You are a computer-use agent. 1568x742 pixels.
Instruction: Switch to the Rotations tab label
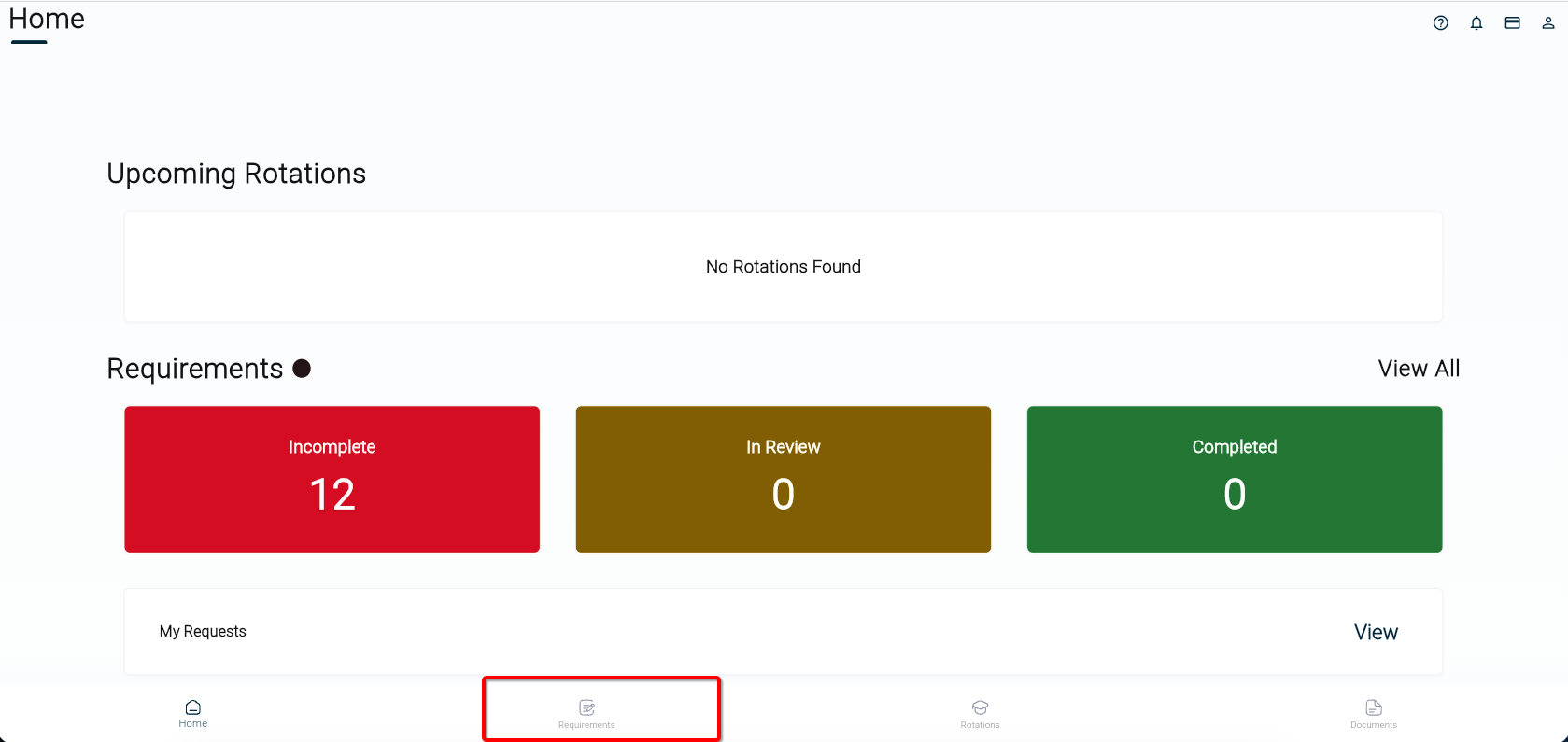click(980, 725)
